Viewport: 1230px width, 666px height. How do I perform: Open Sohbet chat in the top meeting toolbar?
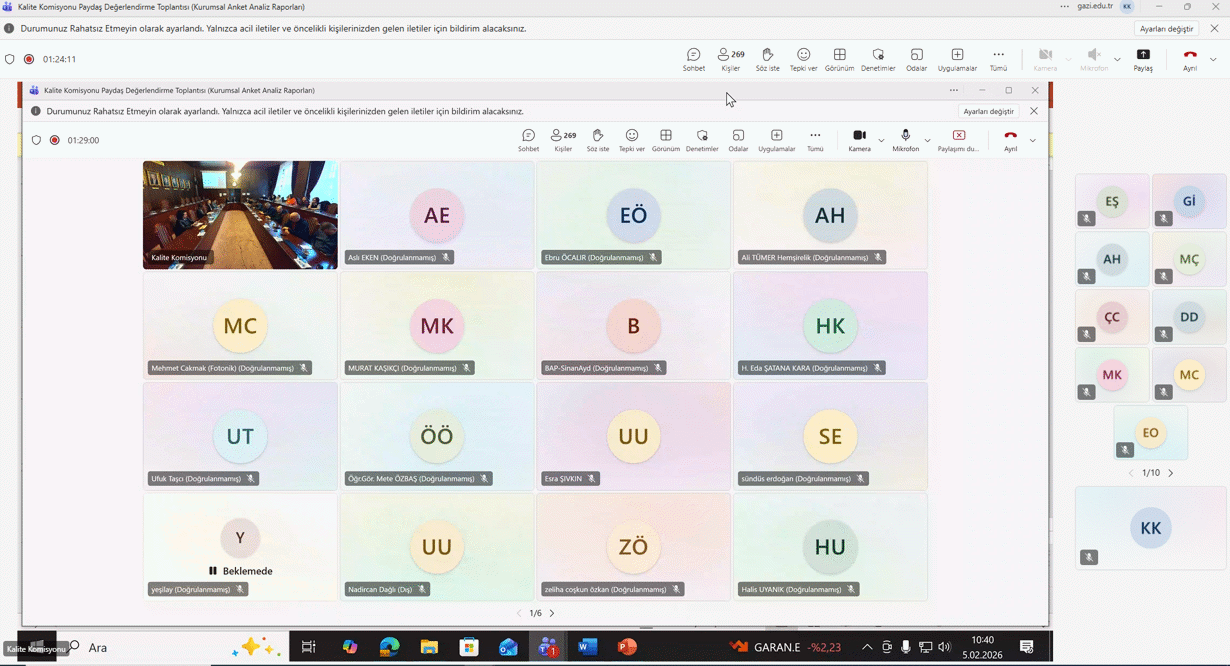(693, 59)
